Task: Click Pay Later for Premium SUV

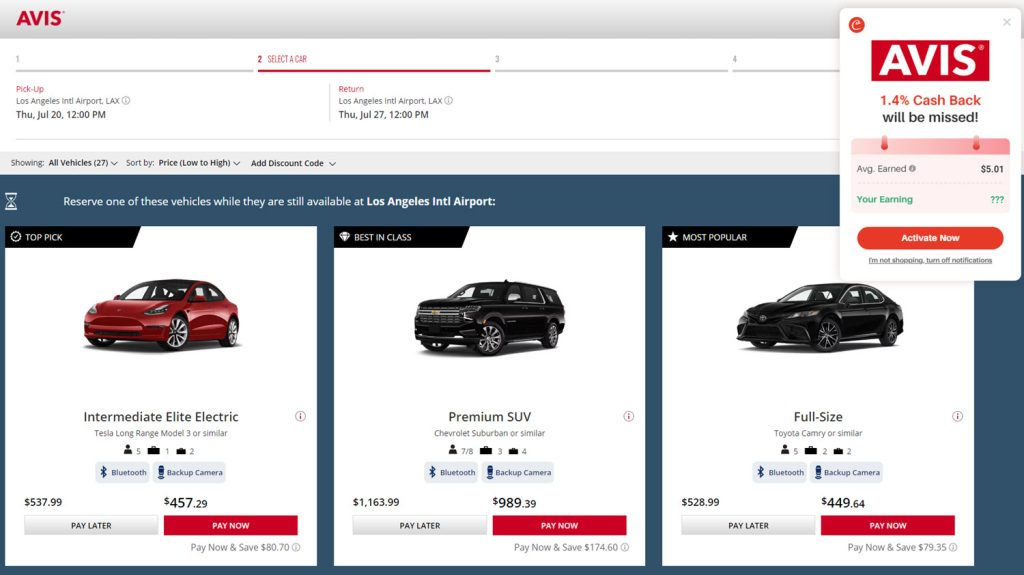Action: pos(420,525)
